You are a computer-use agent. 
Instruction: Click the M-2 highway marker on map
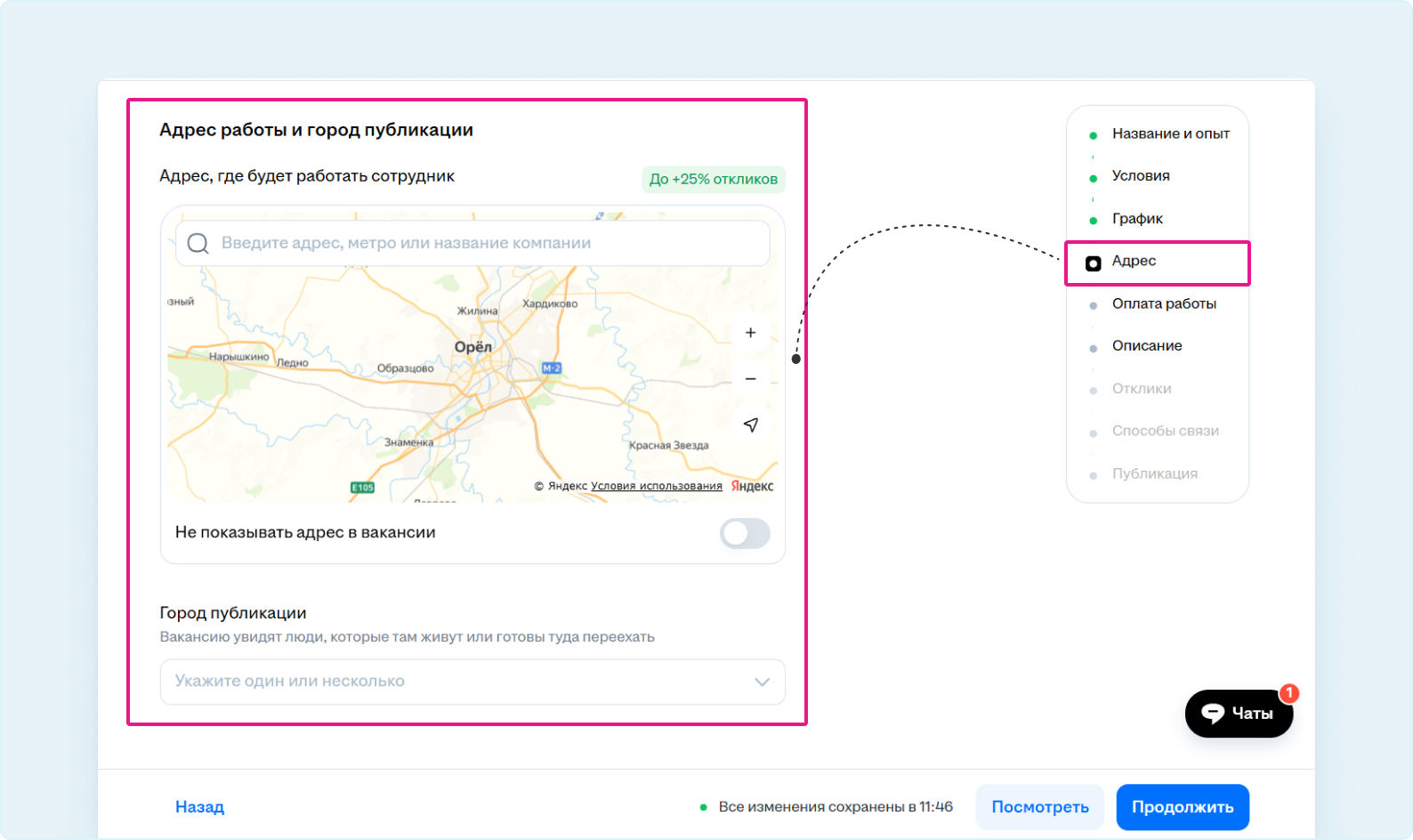click(x=552, y=368)
